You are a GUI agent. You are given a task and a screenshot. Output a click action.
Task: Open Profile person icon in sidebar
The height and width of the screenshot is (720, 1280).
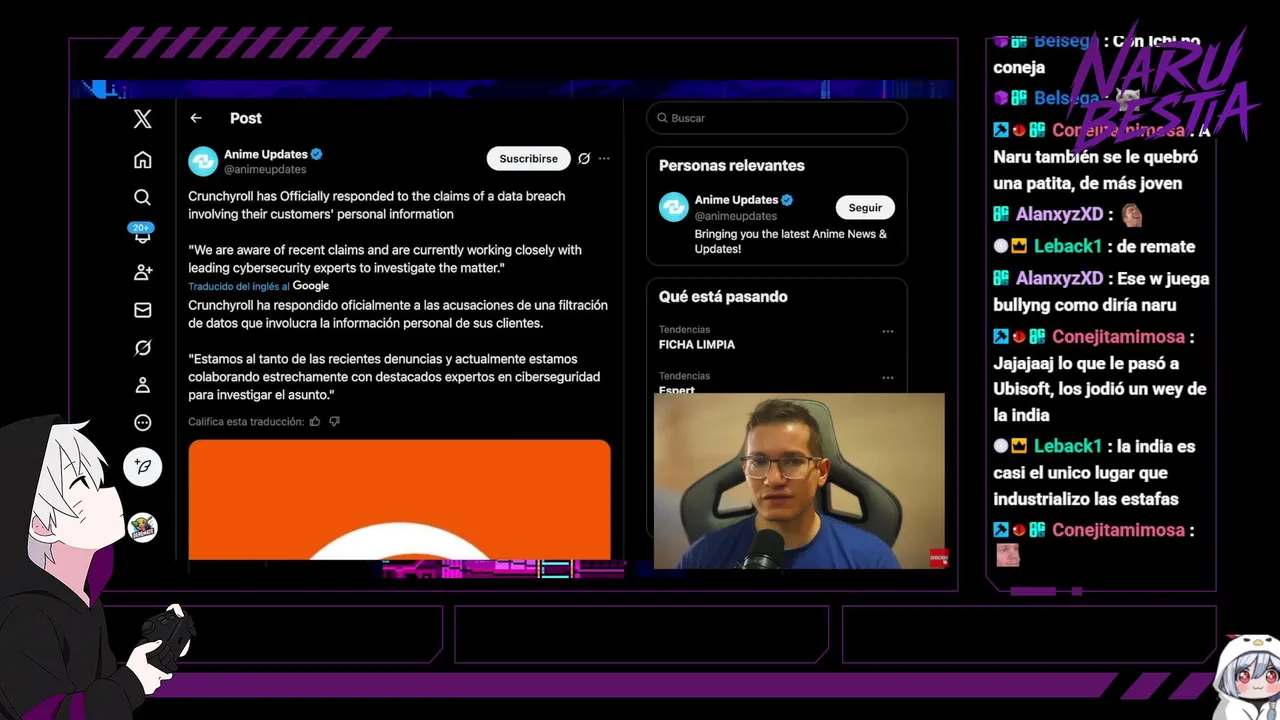(x=142, y=385)
